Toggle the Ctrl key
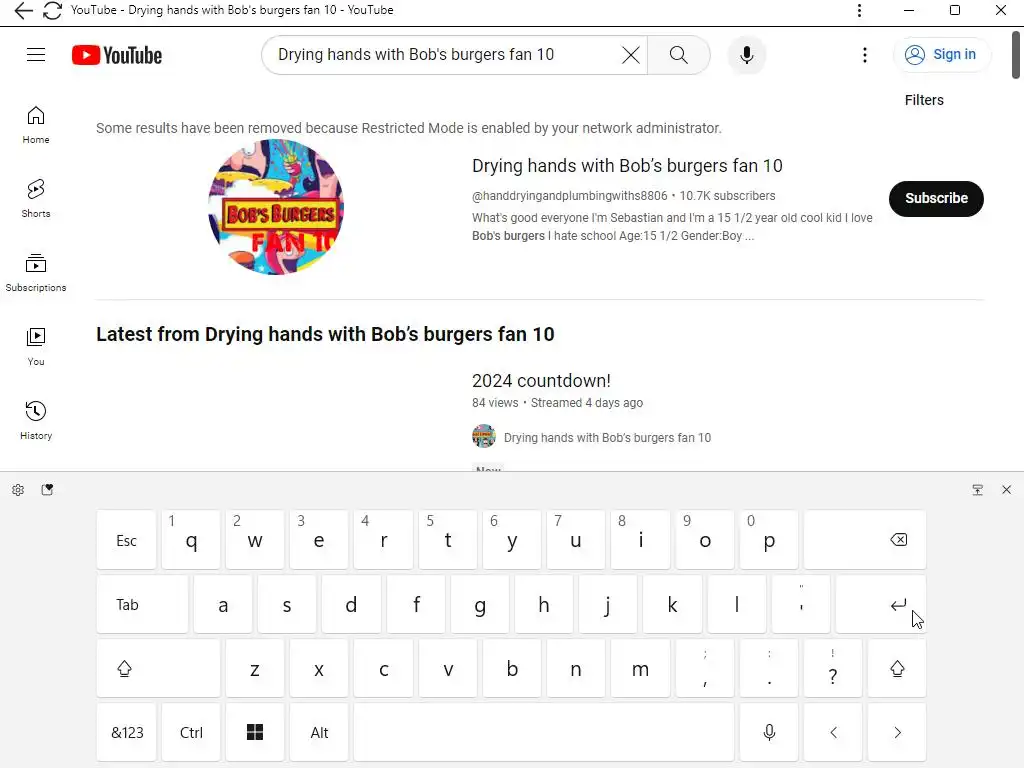 191,733
